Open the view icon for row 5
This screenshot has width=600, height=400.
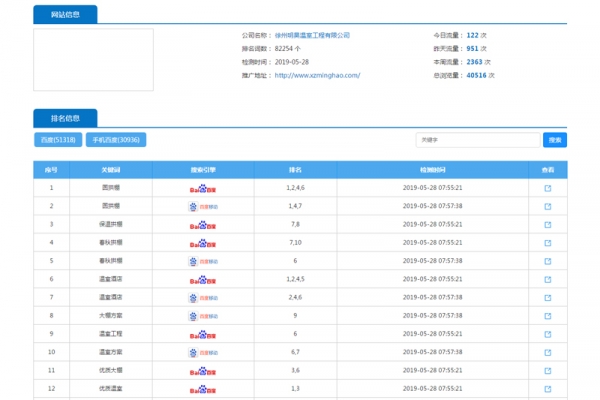[548, 261]
